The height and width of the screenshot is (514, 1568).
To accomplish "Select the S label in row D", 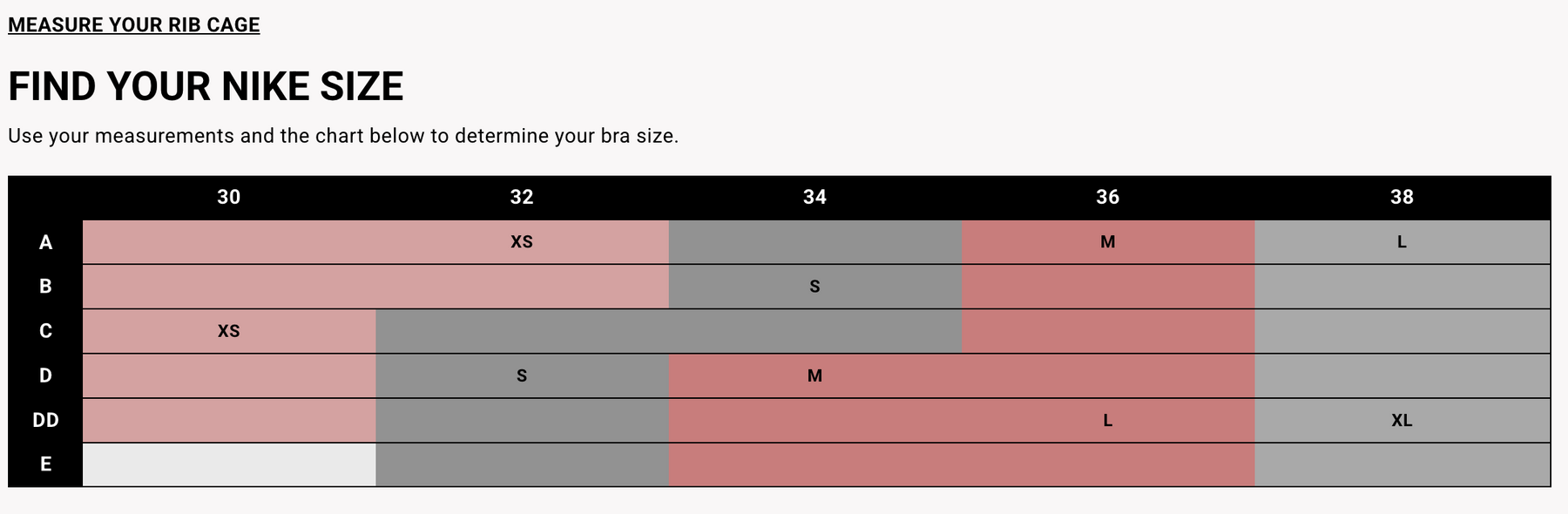I will click(x=521, y=375).
